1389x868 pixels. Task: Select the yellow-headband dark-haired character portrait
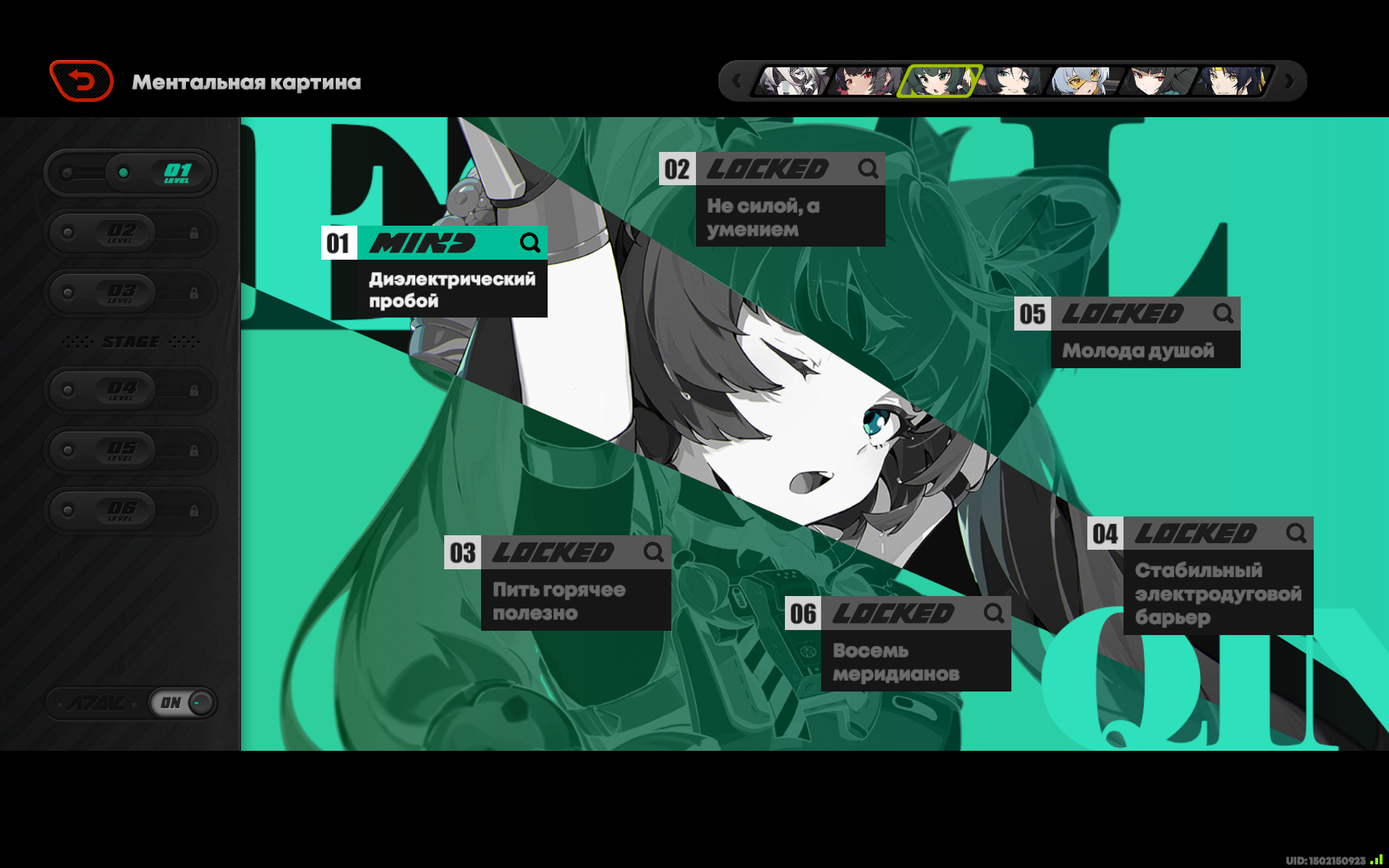click(1233, 81)
